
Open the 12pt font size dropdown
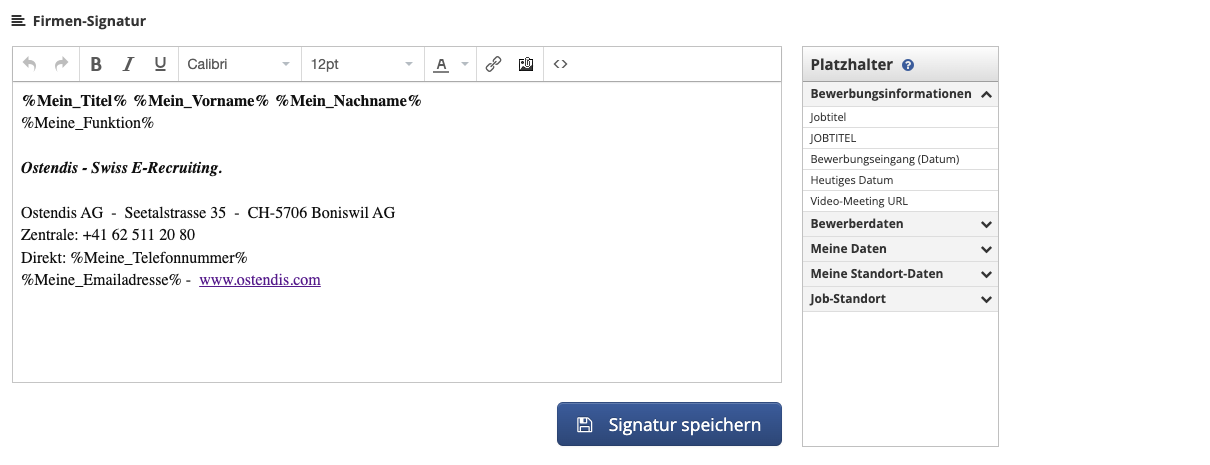pos(362,64)
